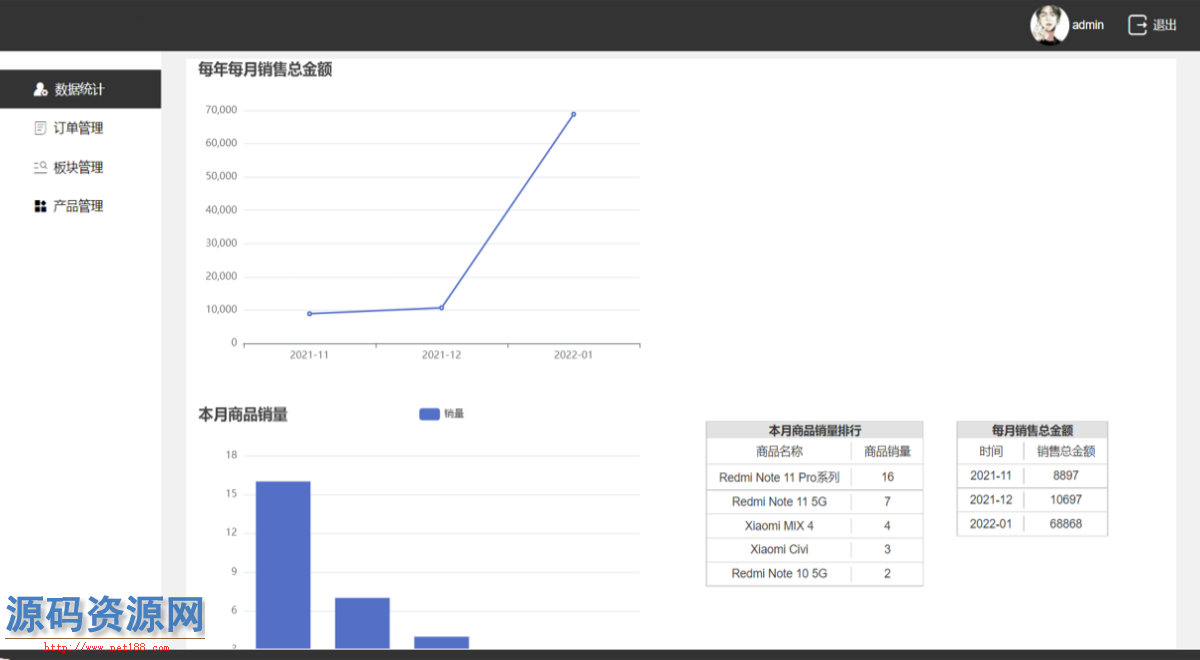The image size is (1200, 660).
Task: Click the tallest bar in 本月商品销量 chart
Action: coord(283,565)
